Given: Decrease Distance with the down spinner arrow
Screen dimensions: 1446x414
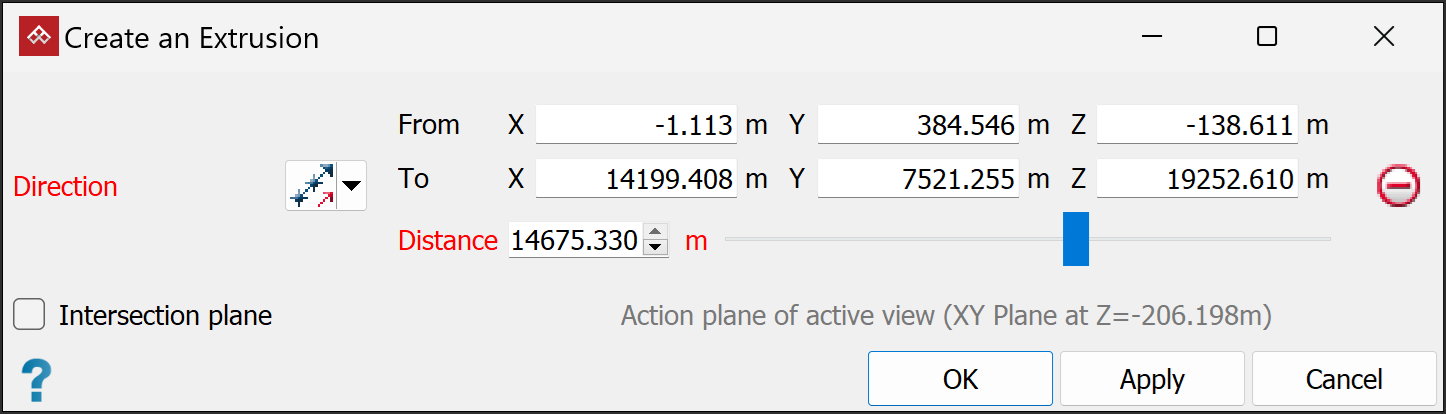Looking at the screenshot, I should (655, 247).
